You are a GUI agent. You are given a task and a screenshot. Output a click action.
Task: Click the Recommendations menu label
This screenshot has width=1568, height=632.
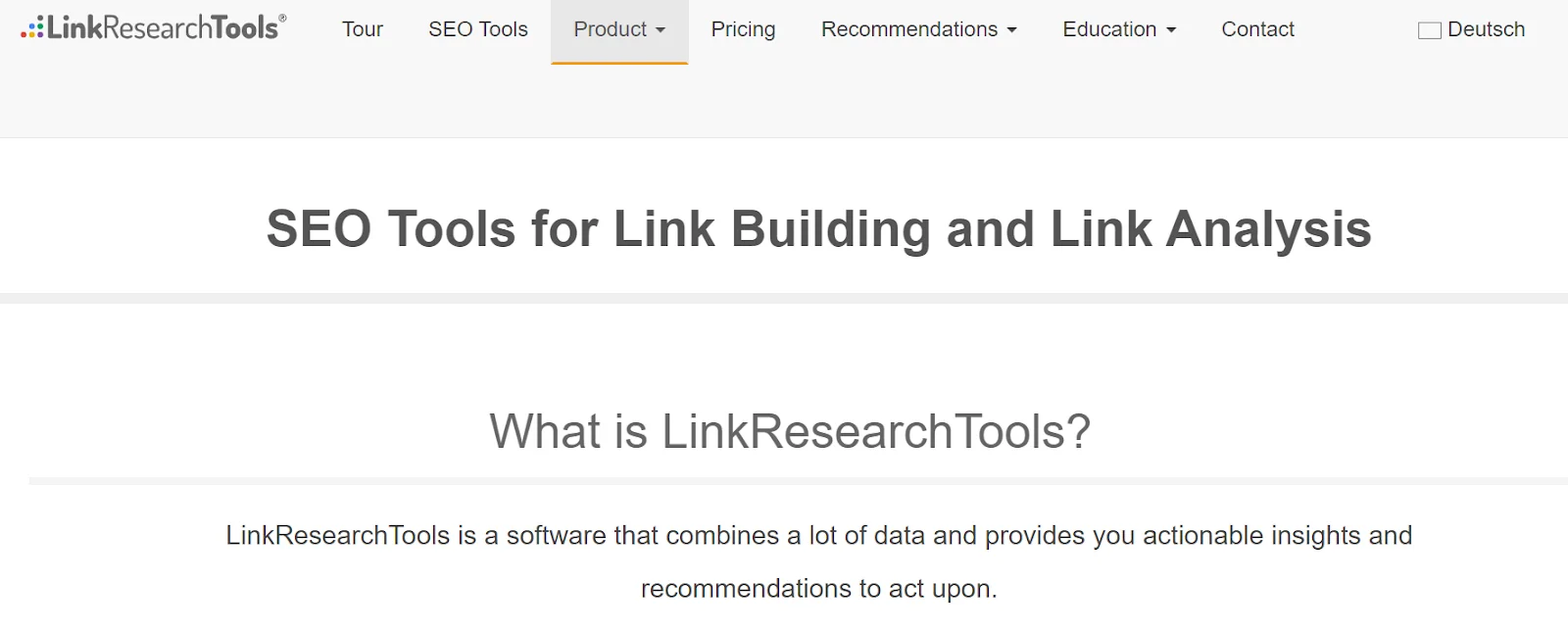[x=908, y=29]
